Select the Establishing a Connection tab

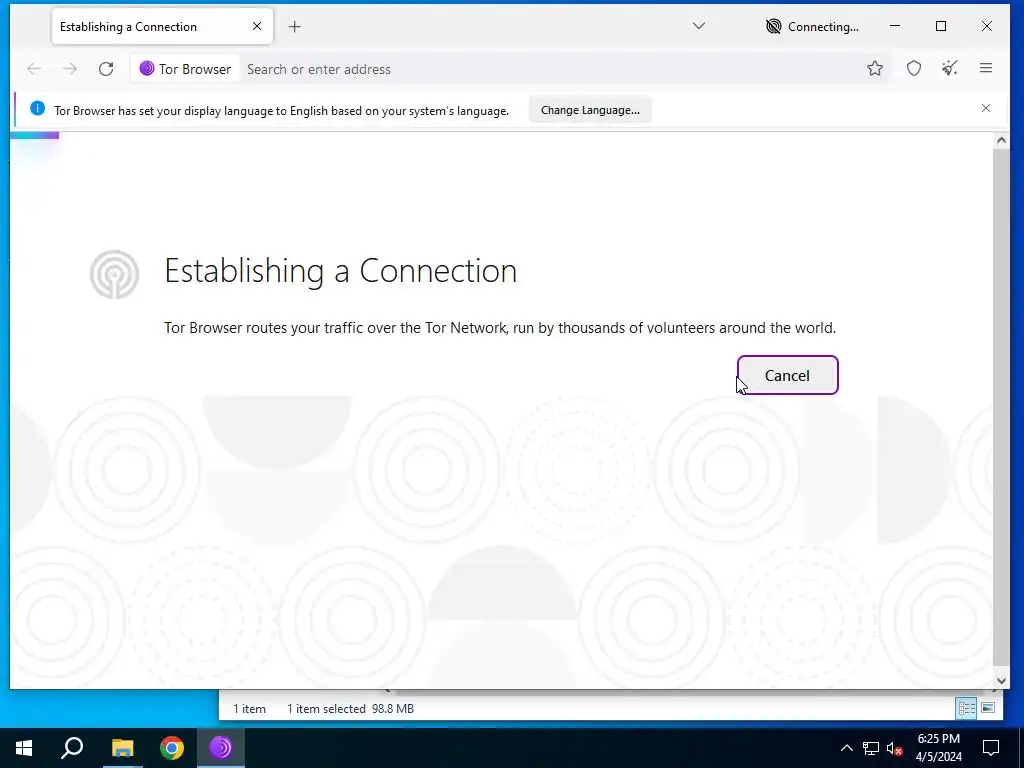(x=162, y=27)
